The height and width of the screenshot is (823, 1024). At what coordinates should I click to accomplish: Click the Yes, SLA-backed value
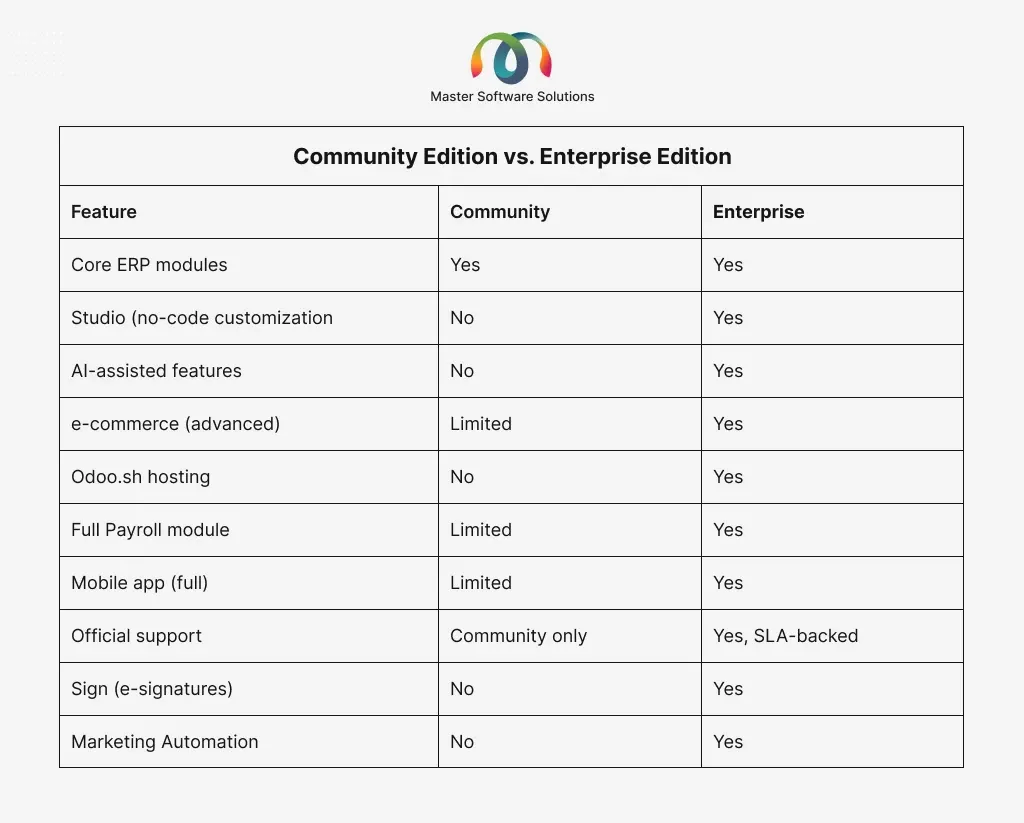pos(785,636)
